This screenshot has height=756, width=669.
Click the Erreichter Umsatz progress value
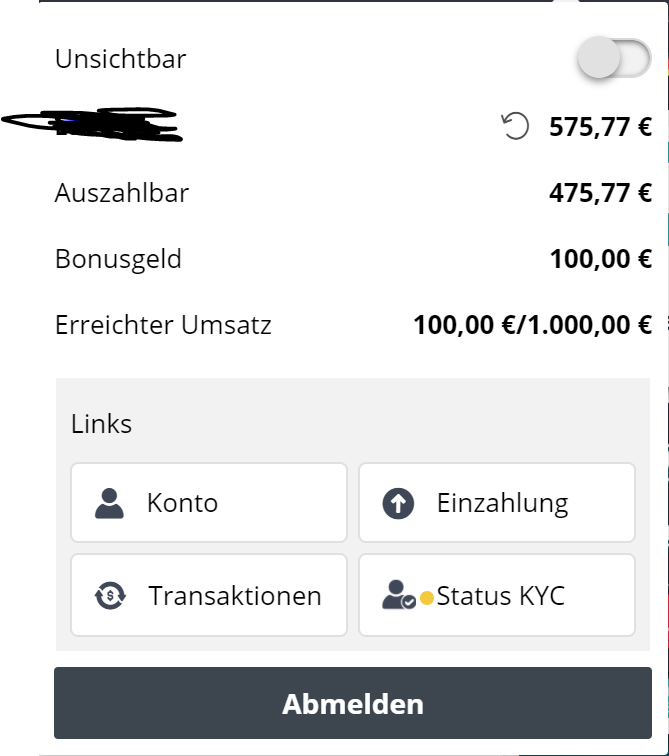(533, 324)
